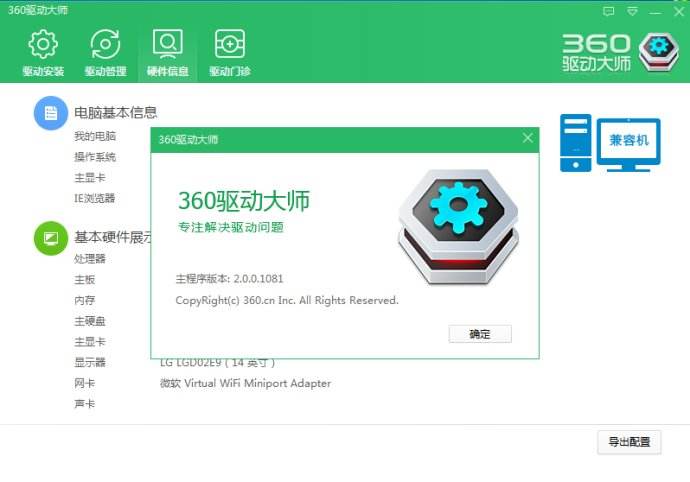690x482 pixels.
Task: Select the 声卡 row label
Action: [84, 404]
